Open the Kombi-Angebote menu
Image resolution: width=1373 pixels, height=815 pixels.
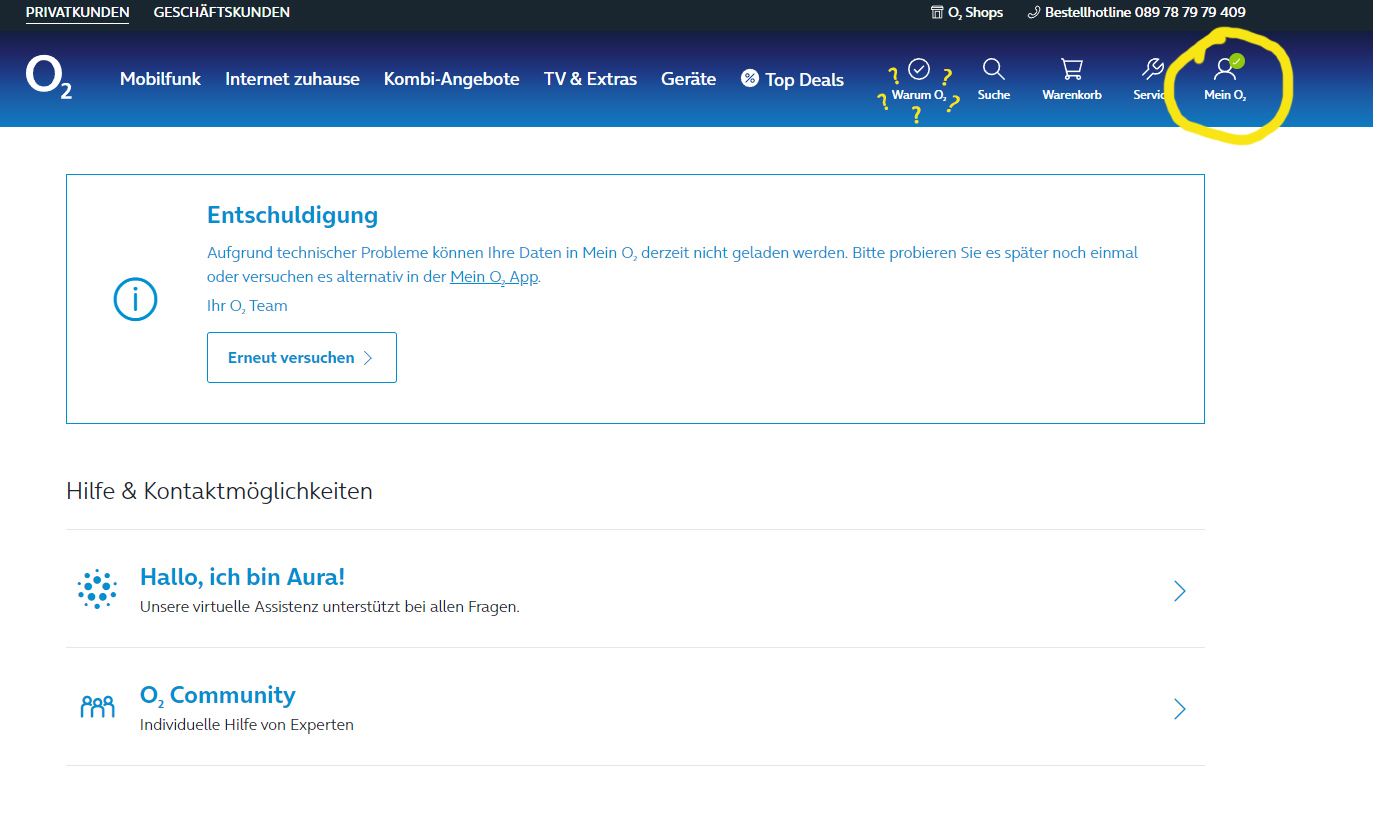click(452, 79)
